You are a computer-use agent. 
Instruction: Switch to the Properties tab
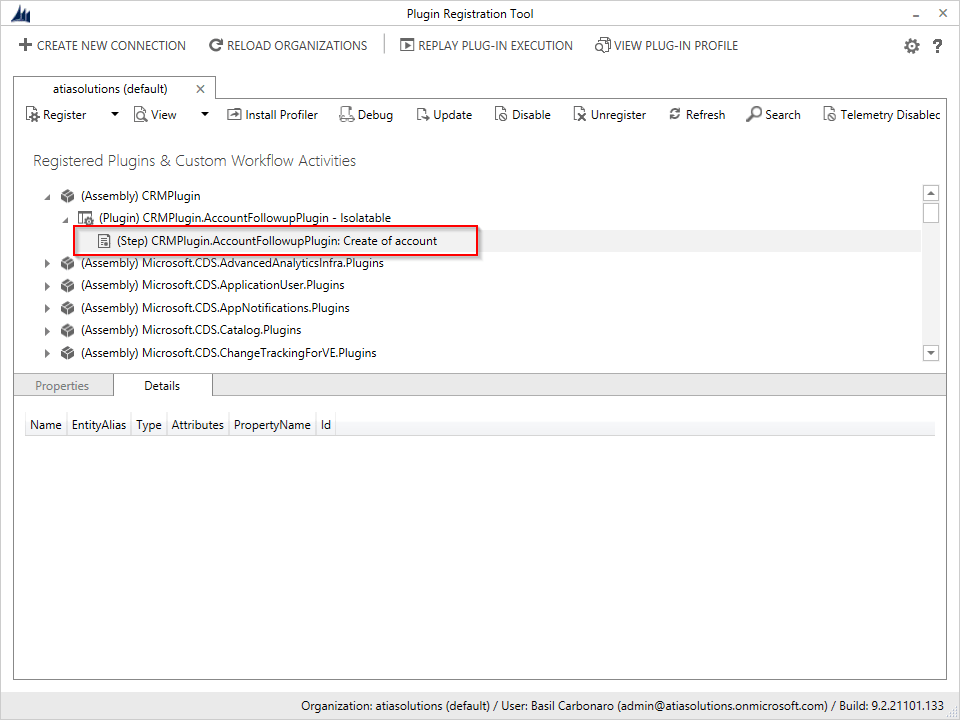click(62, 386)
